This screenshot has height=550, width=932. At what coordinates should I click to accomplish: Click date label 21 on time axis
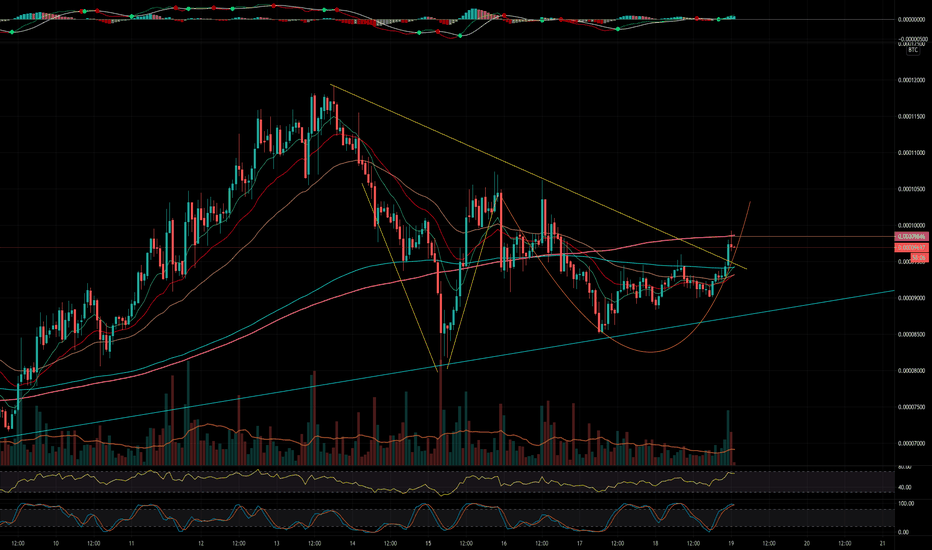883,543
